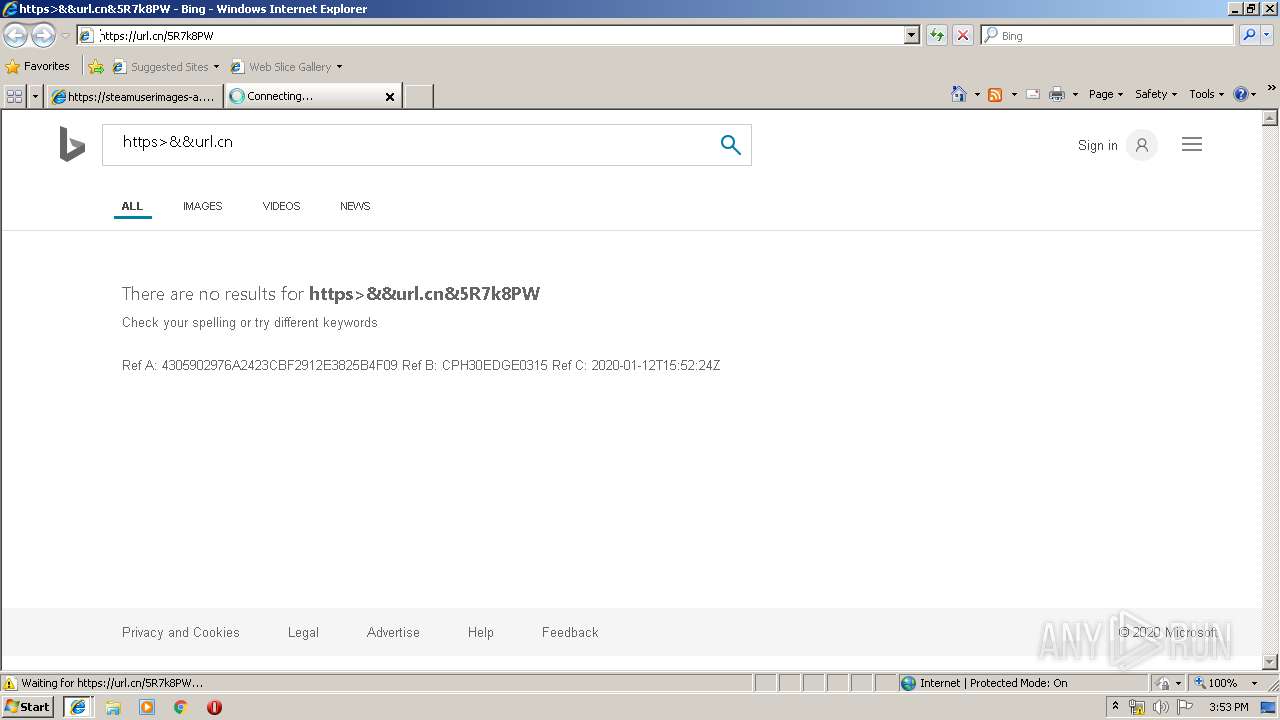The image size is (1280, 720).
Task: Refresh the page using the green arrows icon
Action: coord(936,35)
